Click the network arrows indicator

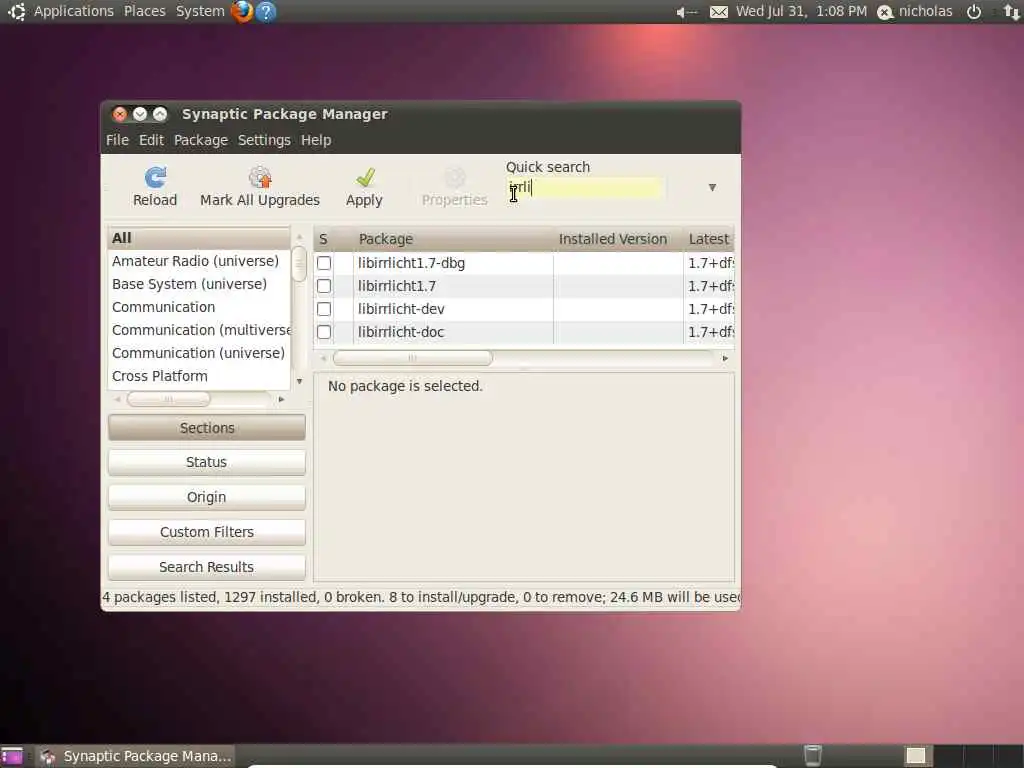pyautogui.click(x=1012, y=12)
